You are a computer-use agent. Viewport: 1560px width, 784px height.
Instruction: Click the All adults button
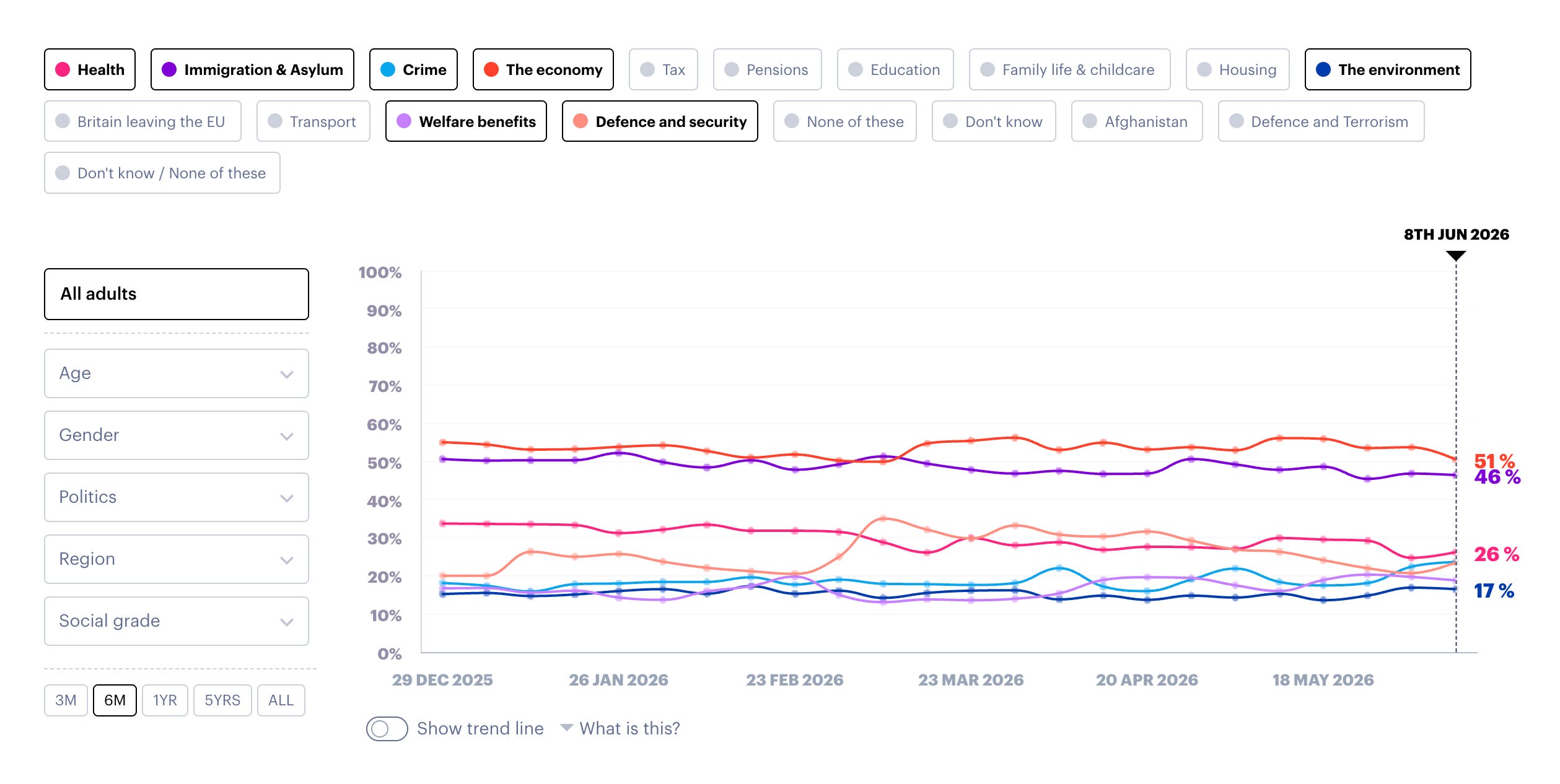177,294
